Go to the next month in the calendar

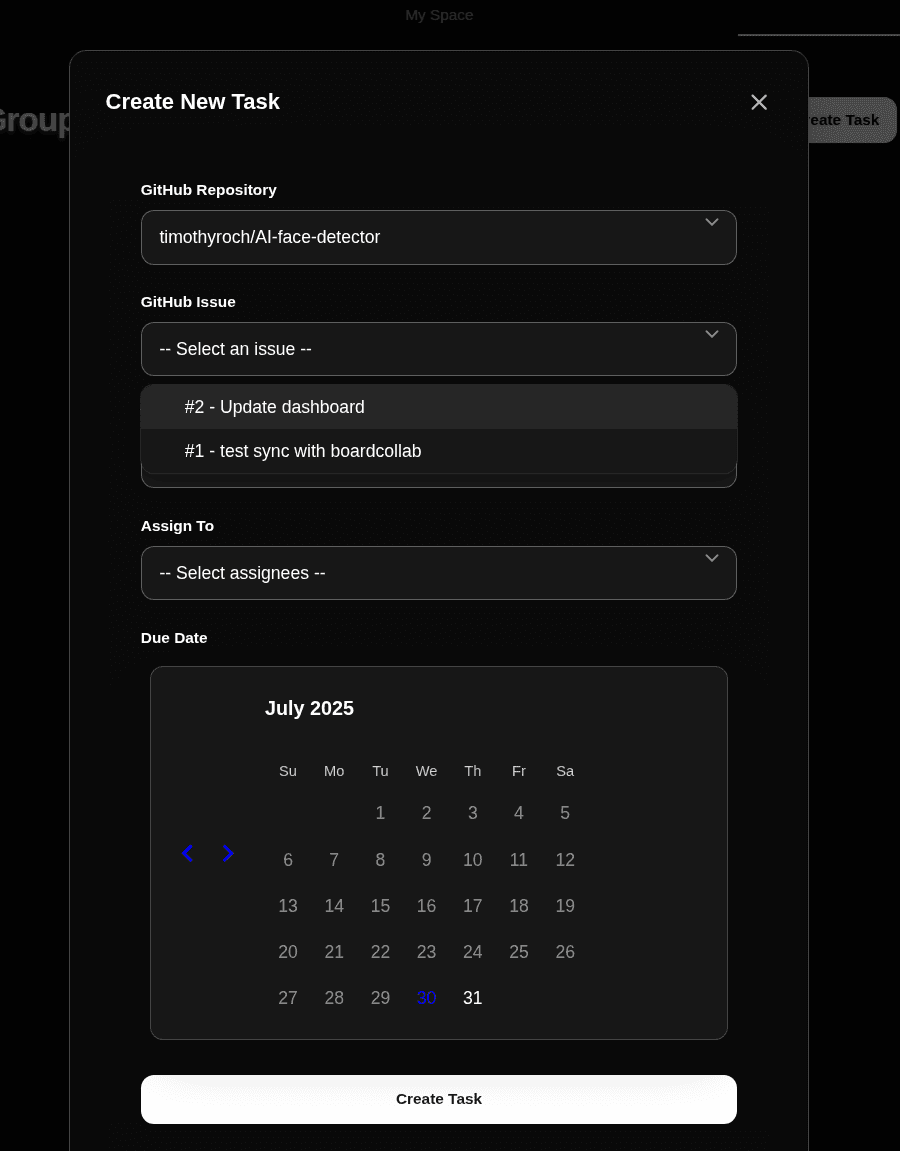coord(228,853)
